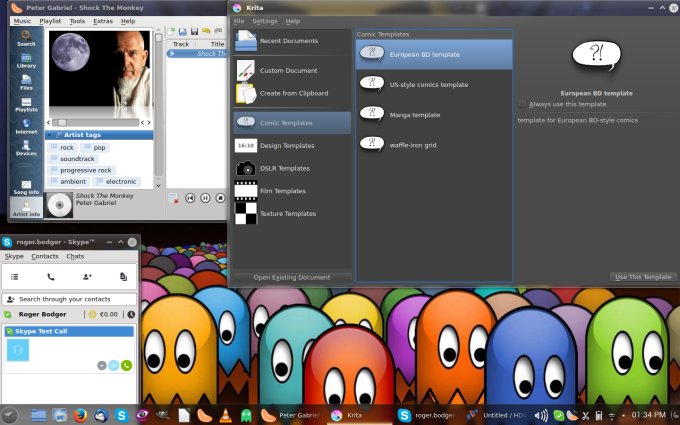The height and width of the screenshot is (425, 680).
Task: Switch to the Devices sidebar panel
Action: [26, 148]
